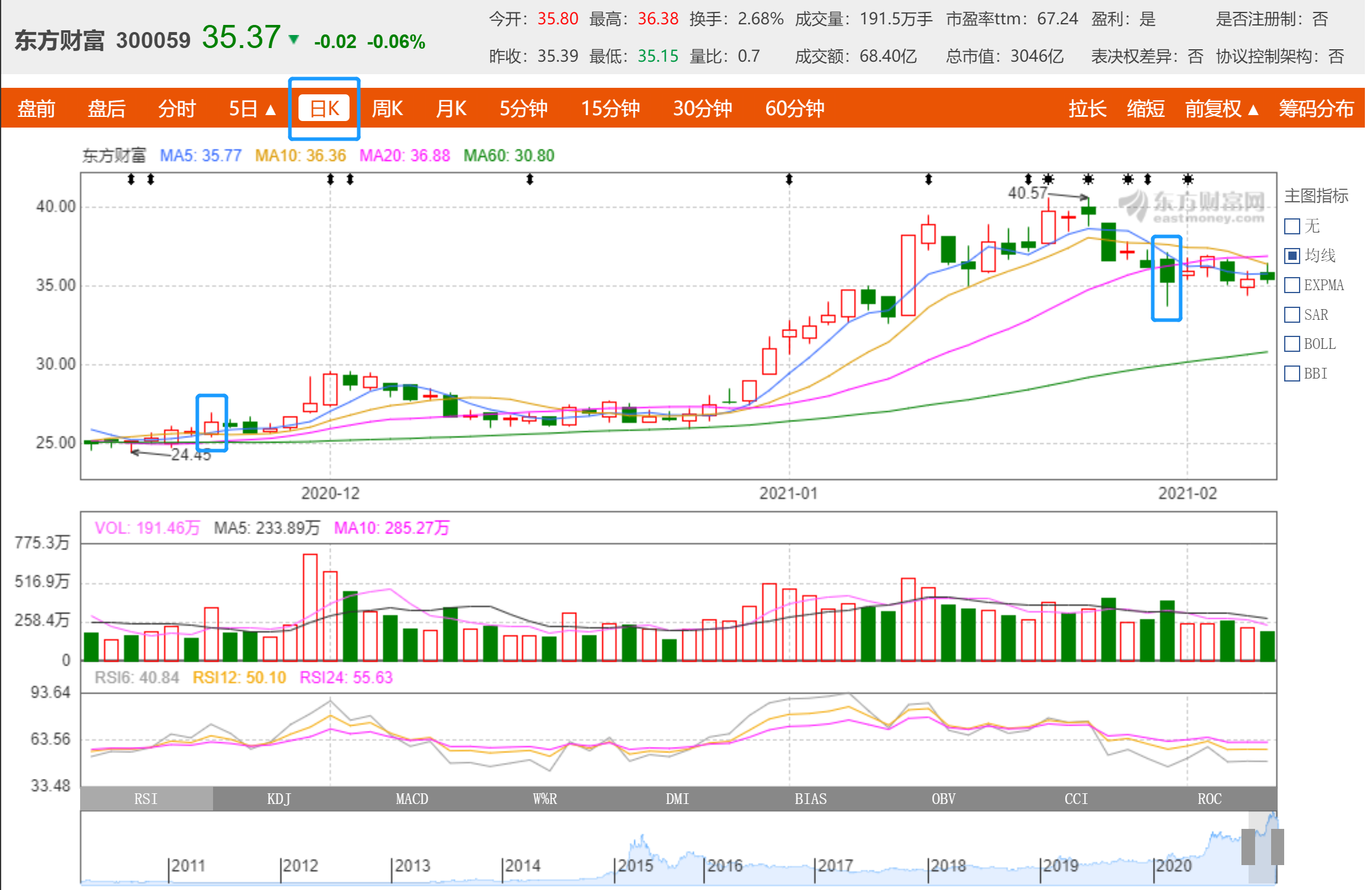Click event marker above 2021-01 gridline
This screenshot has width=1372, height=890.
789,179
